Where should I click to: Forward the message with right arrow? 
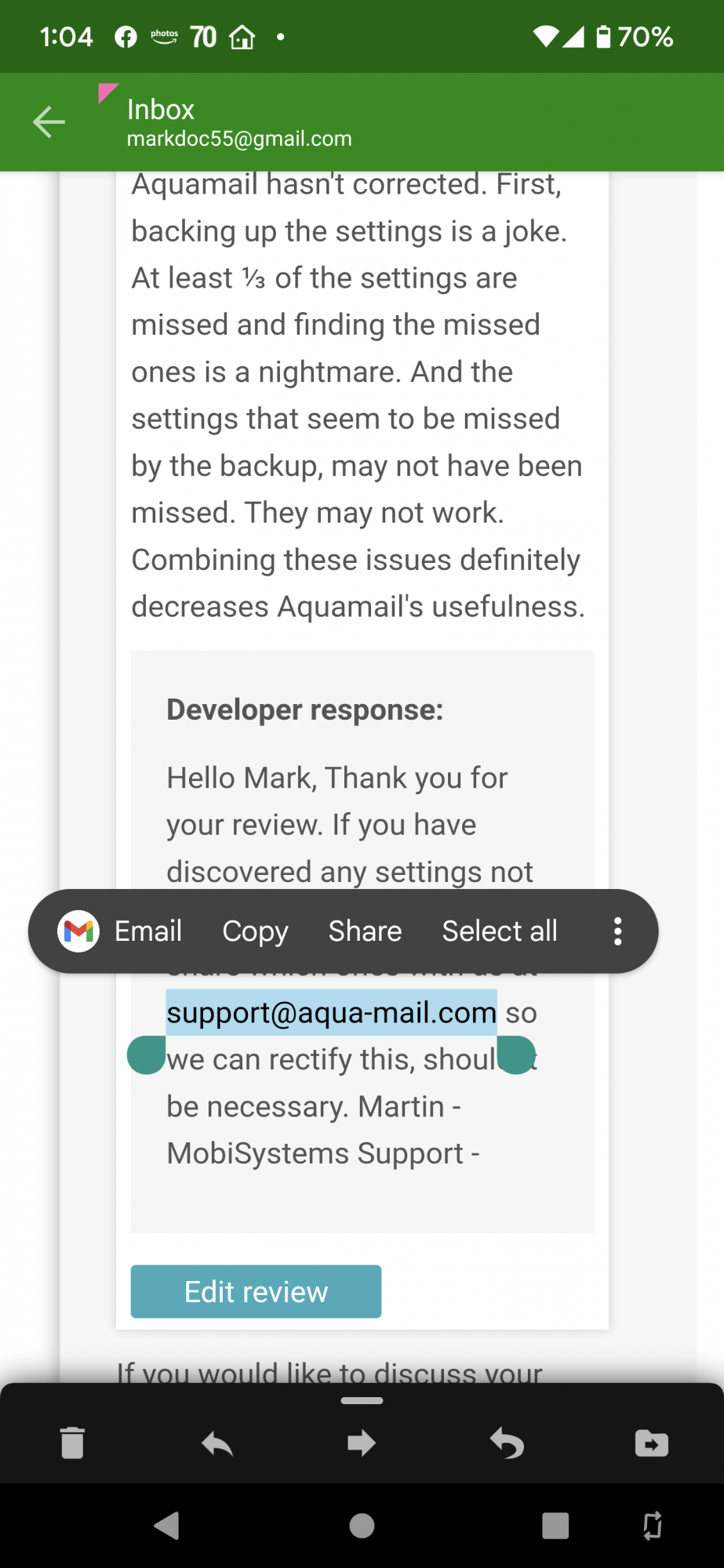click(x=362, y=1443)
